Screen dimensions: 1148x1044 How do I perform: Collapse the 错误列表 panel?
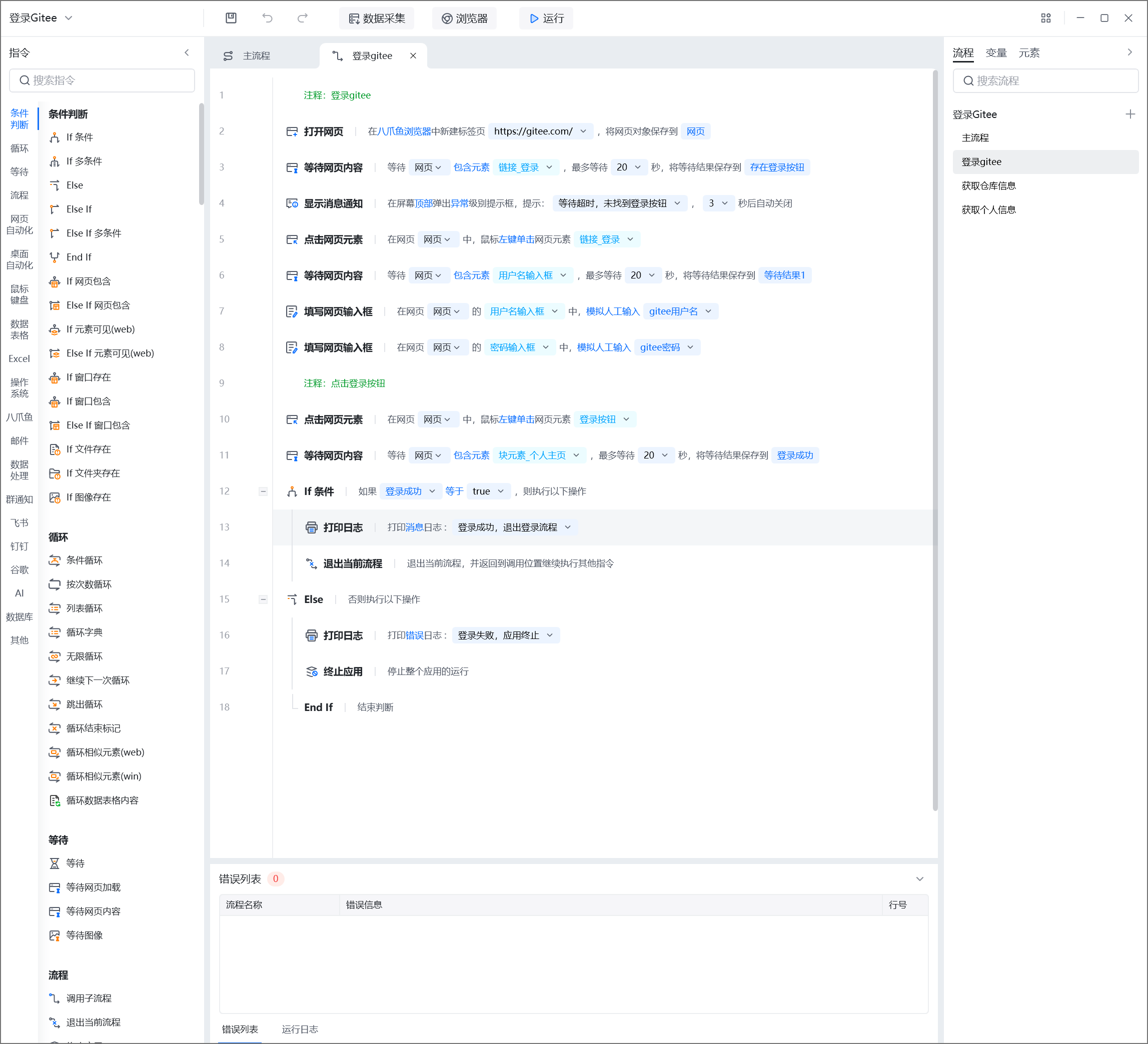tap(920, 879)
